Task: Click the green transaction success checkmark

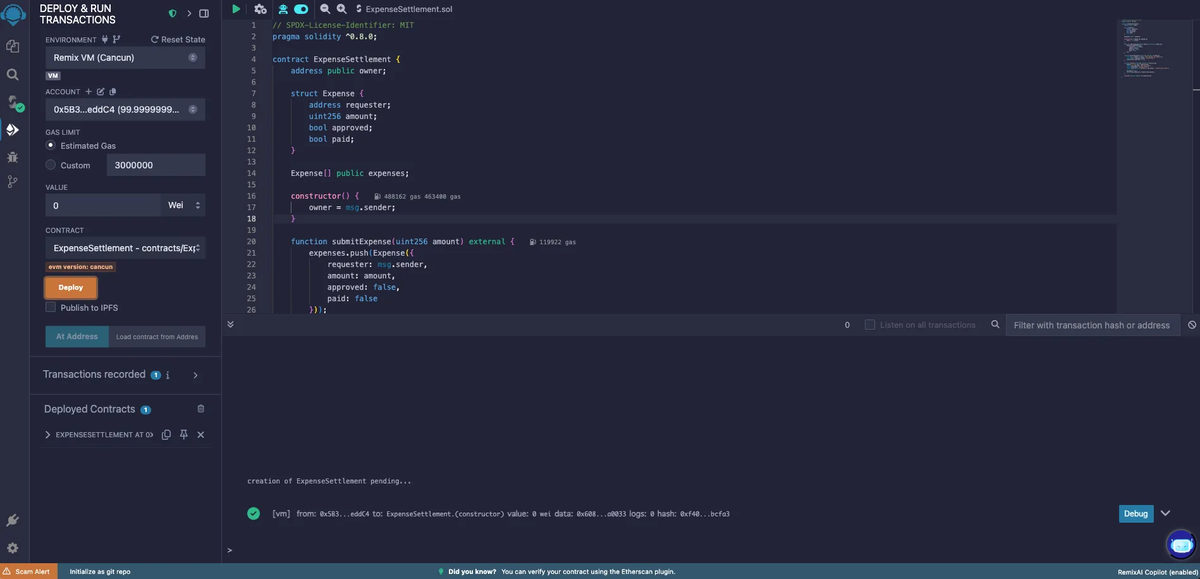Action: [254, 514]
